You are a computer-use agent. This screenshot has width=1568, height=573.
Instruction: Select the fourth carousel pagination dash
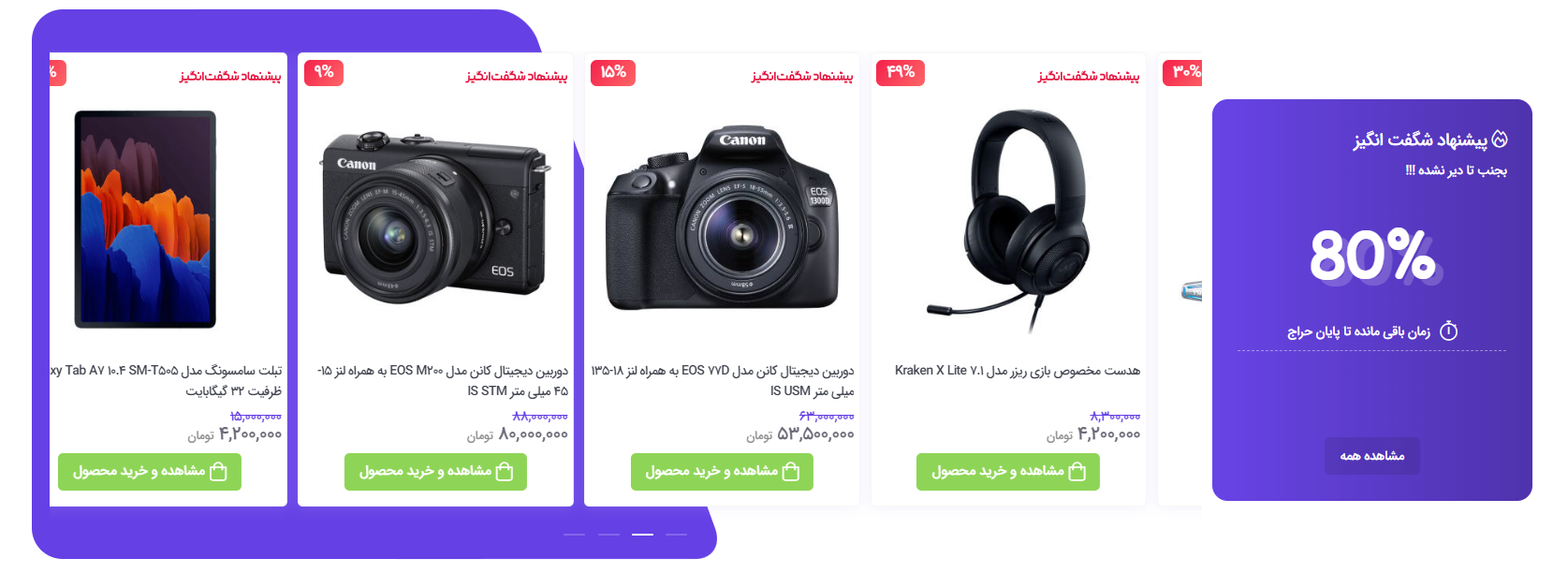[x=676, y=534]
